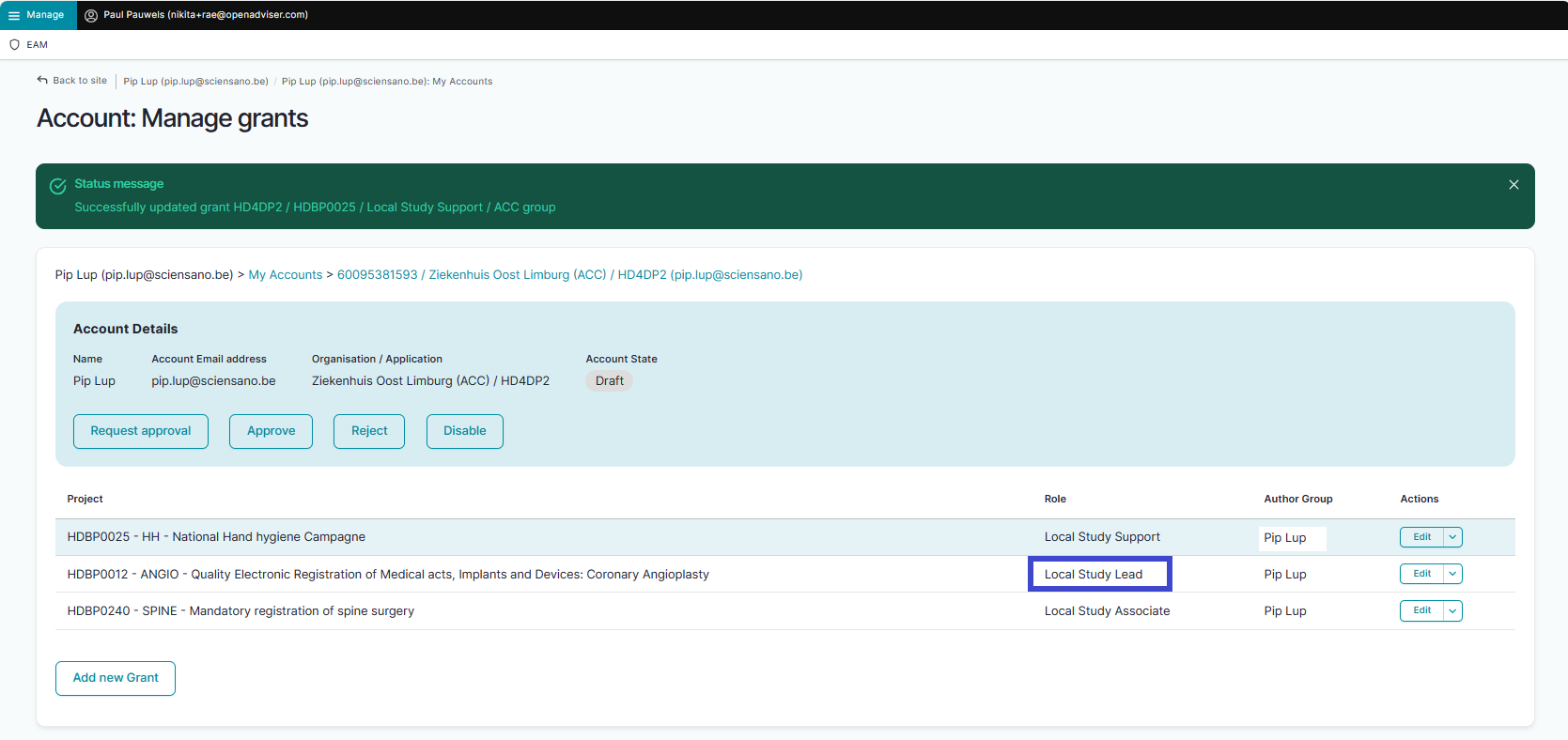The width and height of the screenshot is (1568, 740).
Task: Expand Edit dropdown arrow for HDBP0012 ANGIO row
Action: 1452,574
